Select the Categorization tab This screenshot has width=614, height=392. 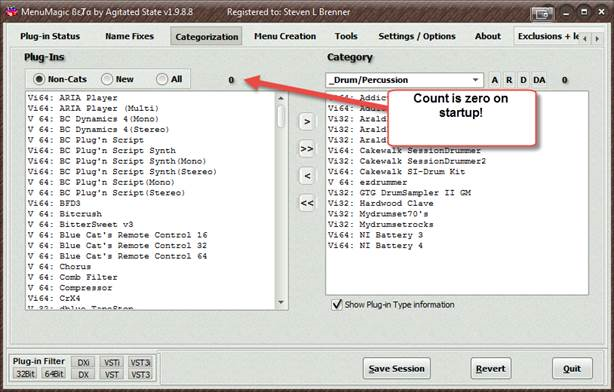(206, 36)
